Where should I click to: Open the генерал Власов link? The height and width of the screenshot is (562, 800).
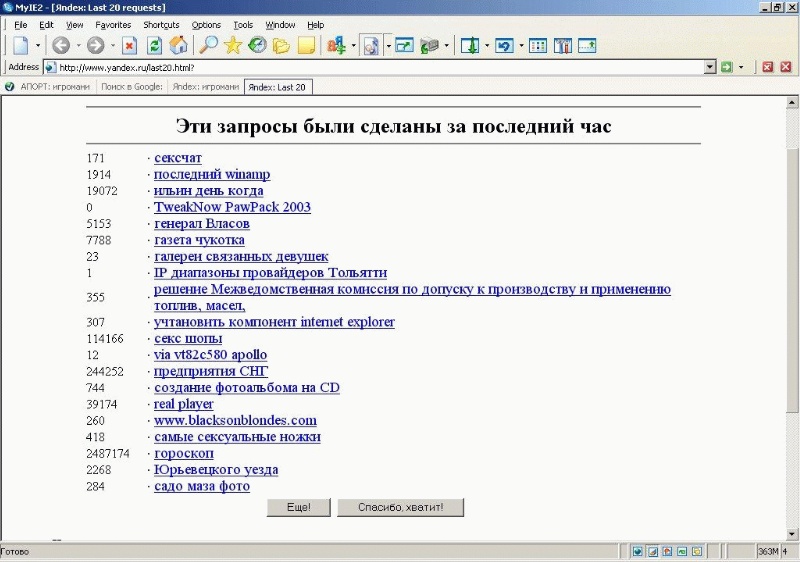pos(202,223)
